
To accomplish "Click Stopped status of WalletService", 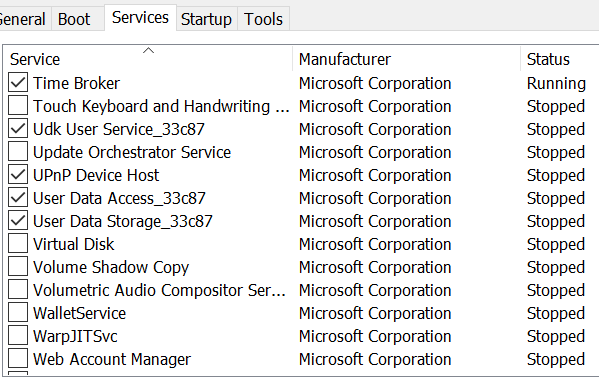I will click(556, 314).
